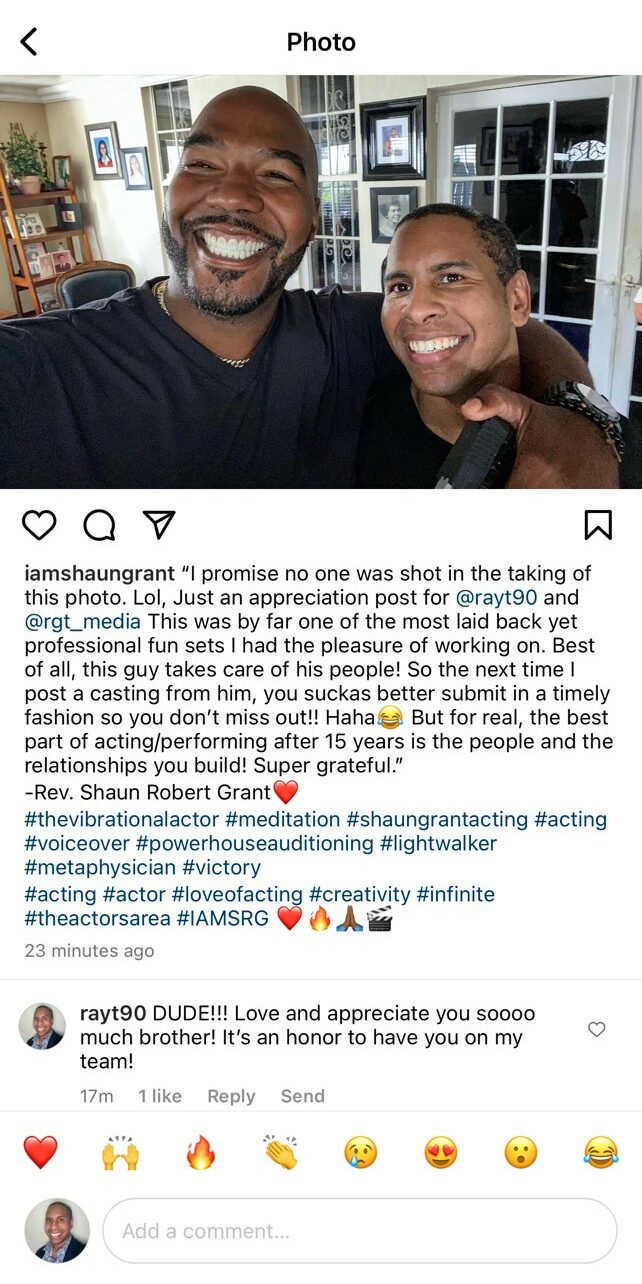Reply to rayt90's comment
642x1284 pixels.
231,1096
